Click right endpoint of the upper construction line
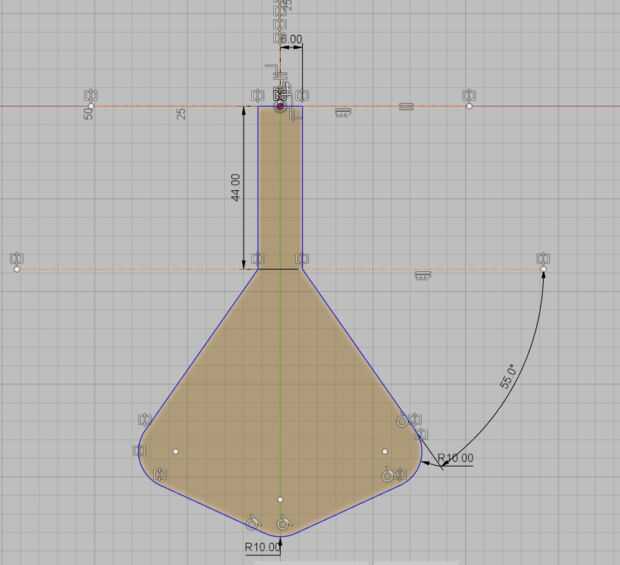Viewport: 620px width, 565px height. click(x=469, y=106)
